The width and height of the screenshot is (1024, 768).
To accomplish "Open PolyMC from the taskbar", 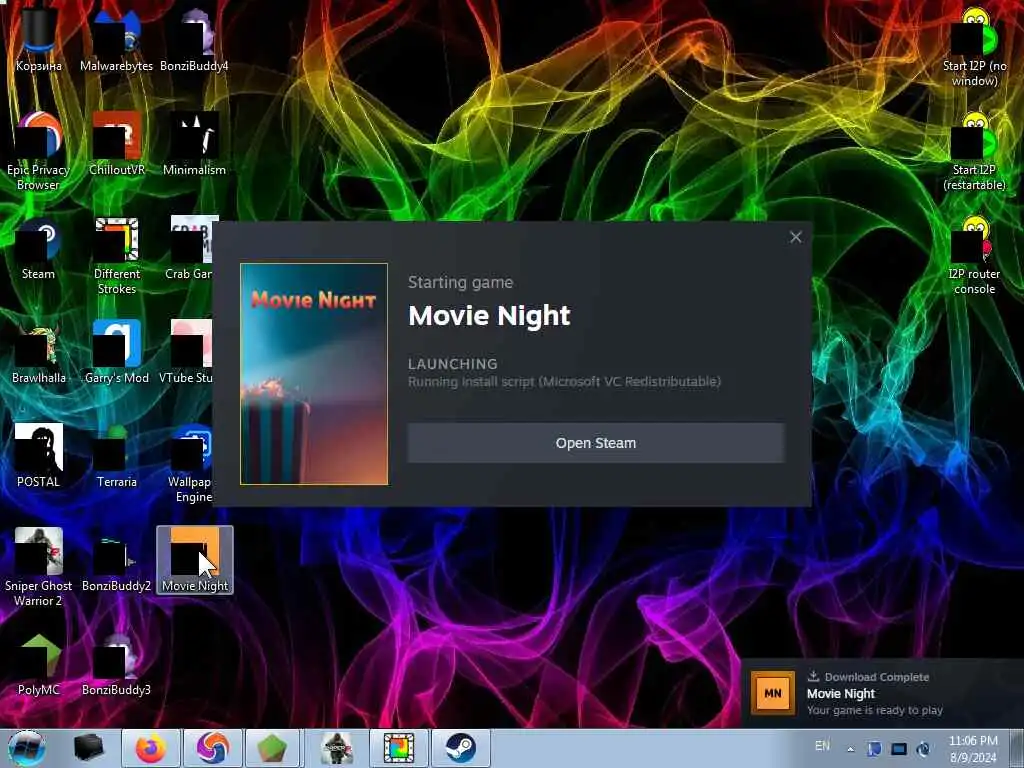I will tap(274, 748).
